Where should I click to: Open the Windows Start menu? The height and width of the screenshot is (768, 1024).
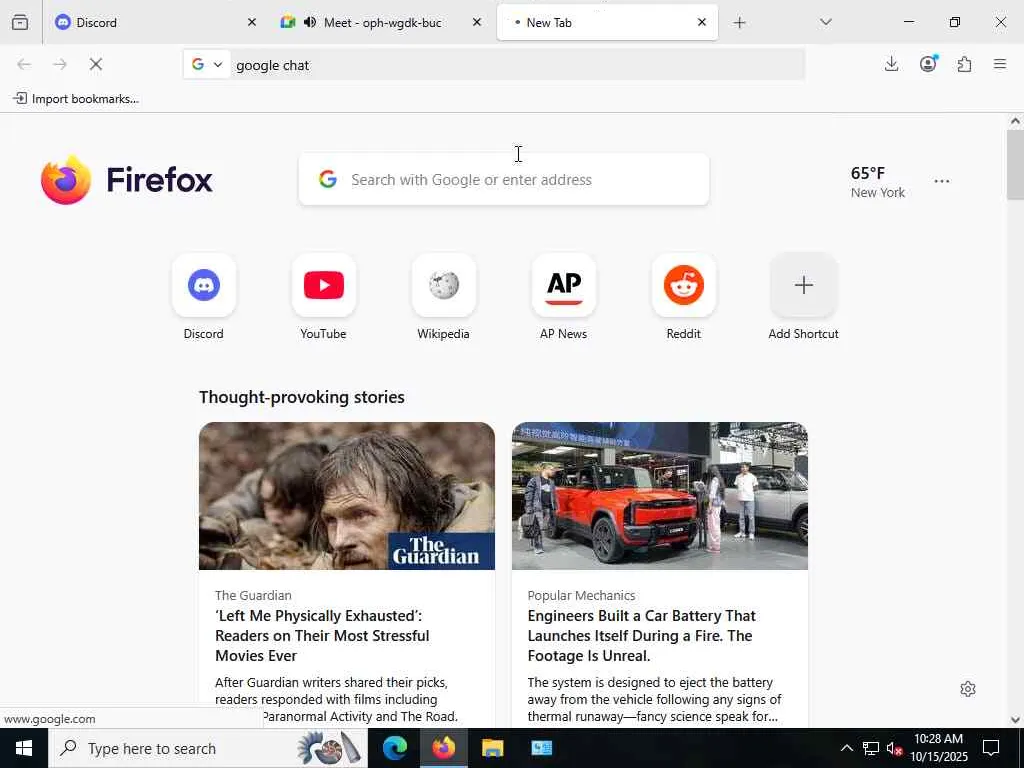24,748
